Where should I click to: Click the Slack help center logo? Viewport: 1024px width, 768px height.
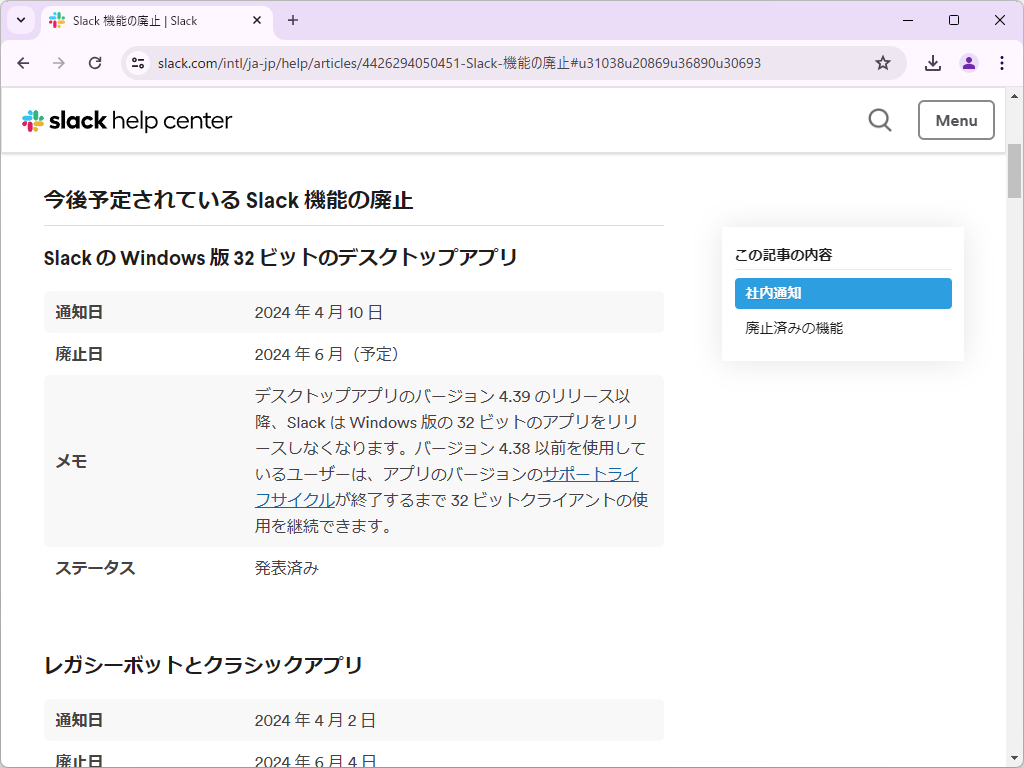(127, 121)
